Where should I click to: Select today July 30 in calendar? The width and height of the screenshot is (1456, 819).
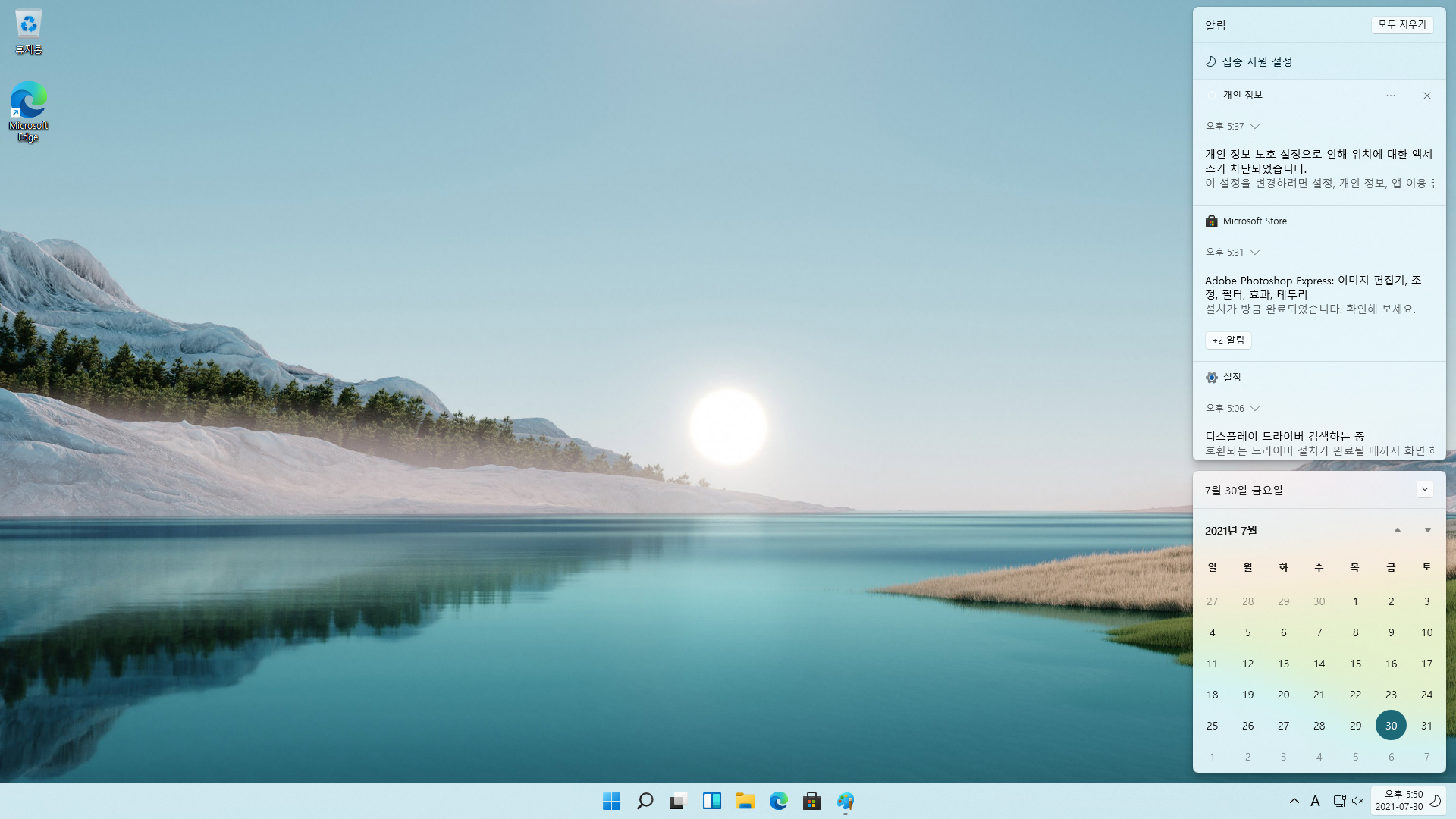tap(1391, 726)
